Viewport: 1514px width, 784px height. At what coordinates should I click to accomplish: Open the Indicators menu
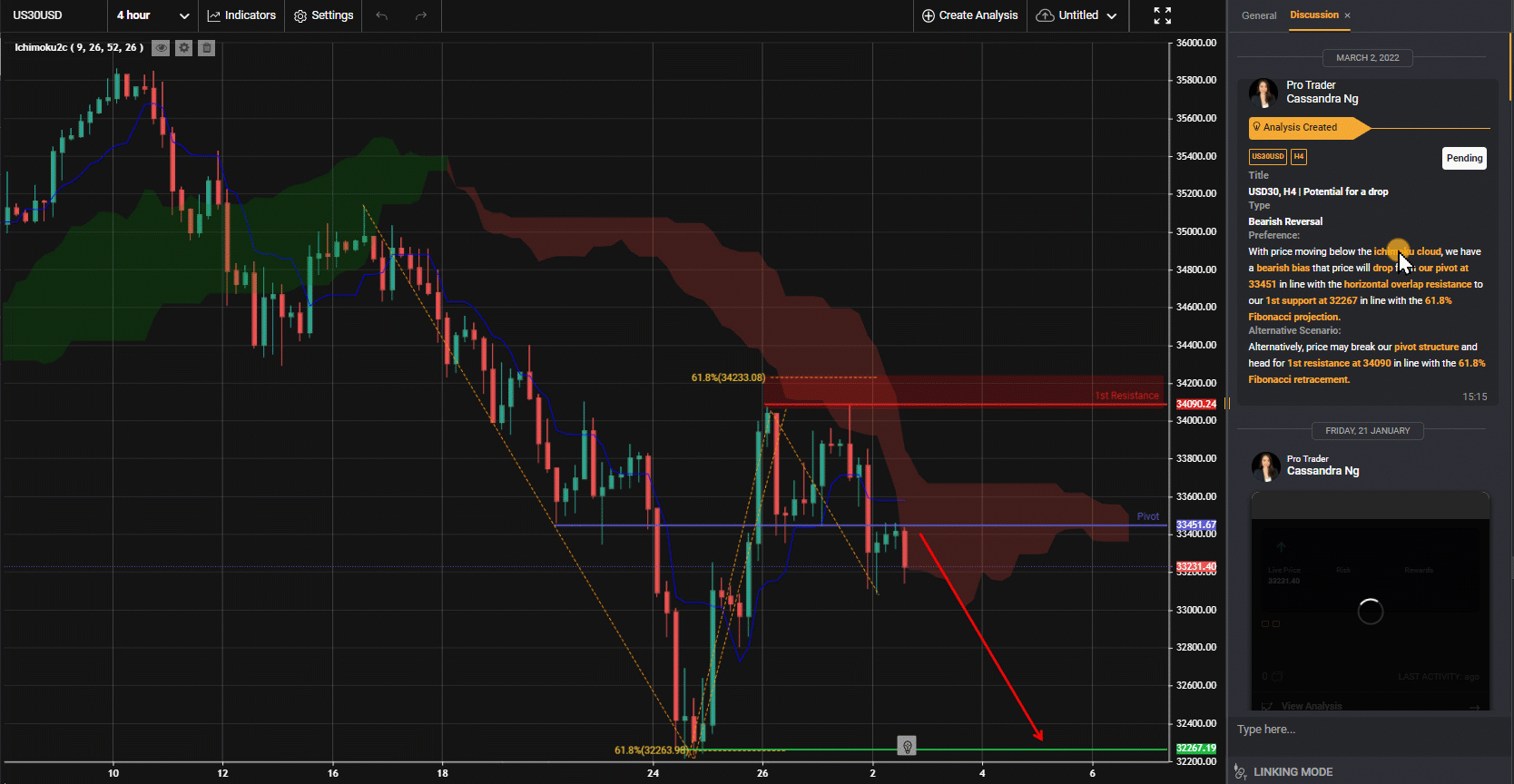pos(241,15)
